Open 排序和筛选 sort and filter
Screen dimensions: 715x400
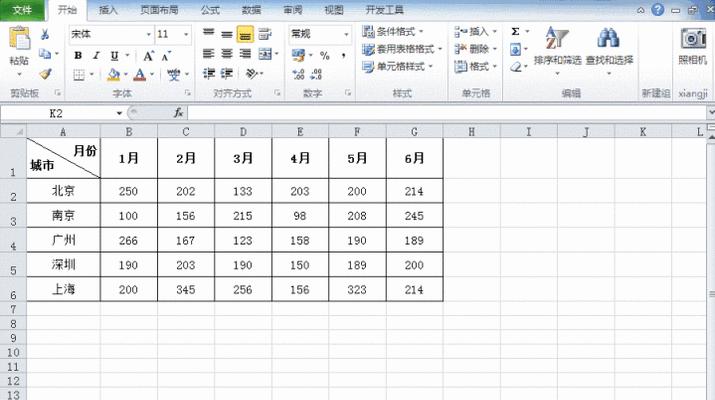click(557, 50)
